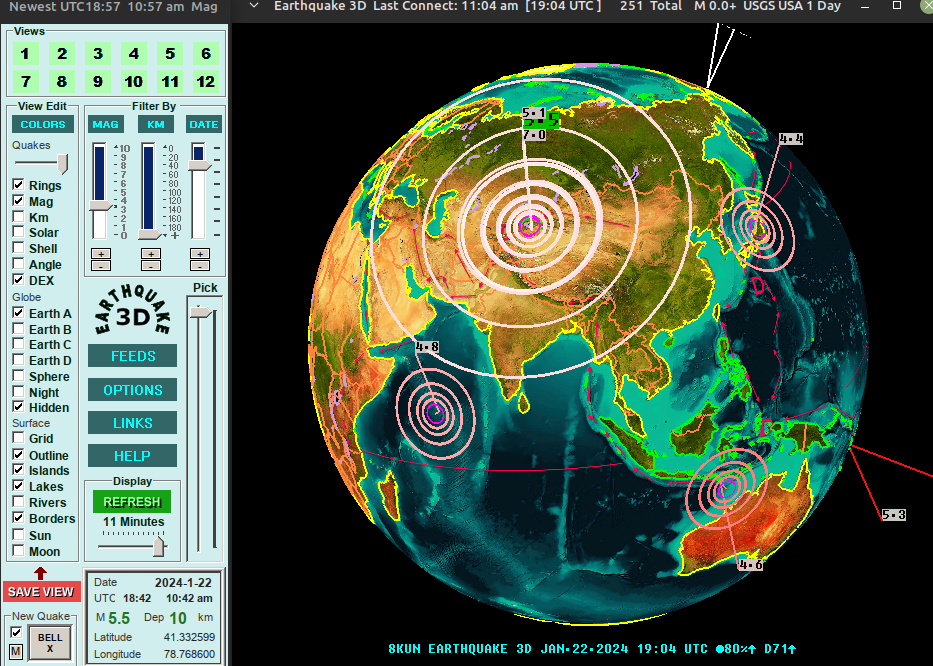
Task: Select view number 6
Action: [x=206, y=54]
